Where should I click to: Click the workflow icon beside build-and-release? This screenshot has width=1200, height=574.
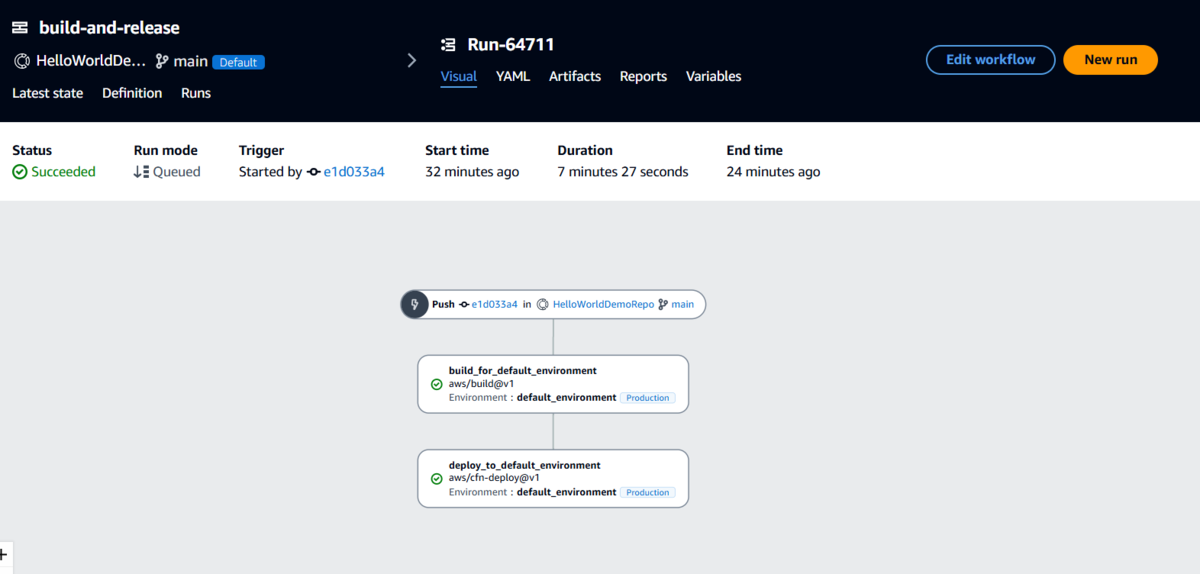coord(20,28)
